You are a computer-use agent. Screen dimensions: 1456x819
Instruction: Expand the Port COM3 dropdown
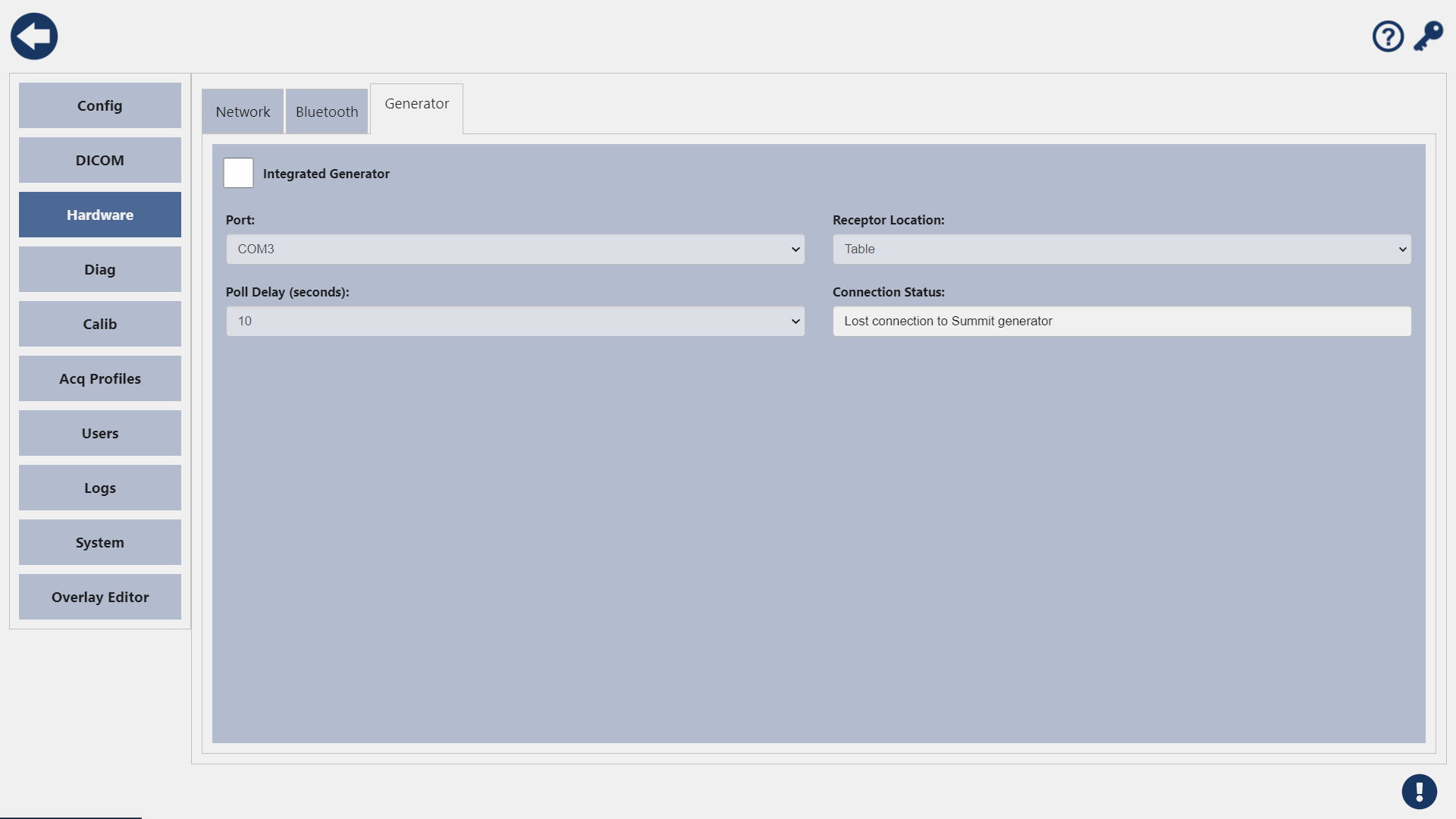click(515, 249)
